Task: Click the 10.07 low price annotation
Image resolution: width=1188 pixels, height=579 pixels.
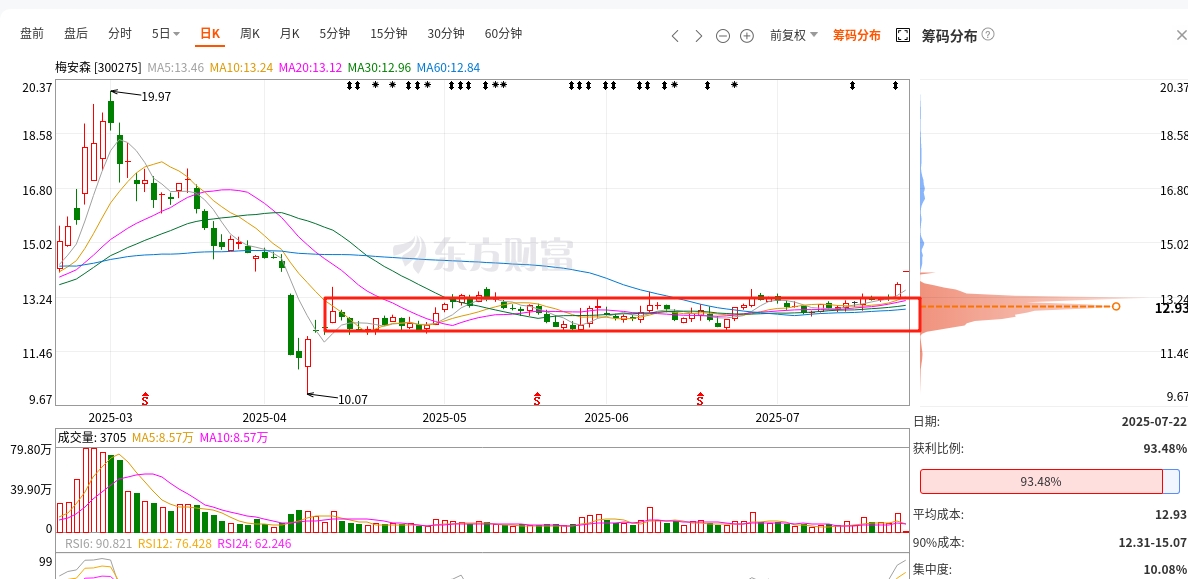Action: point(353,399)
